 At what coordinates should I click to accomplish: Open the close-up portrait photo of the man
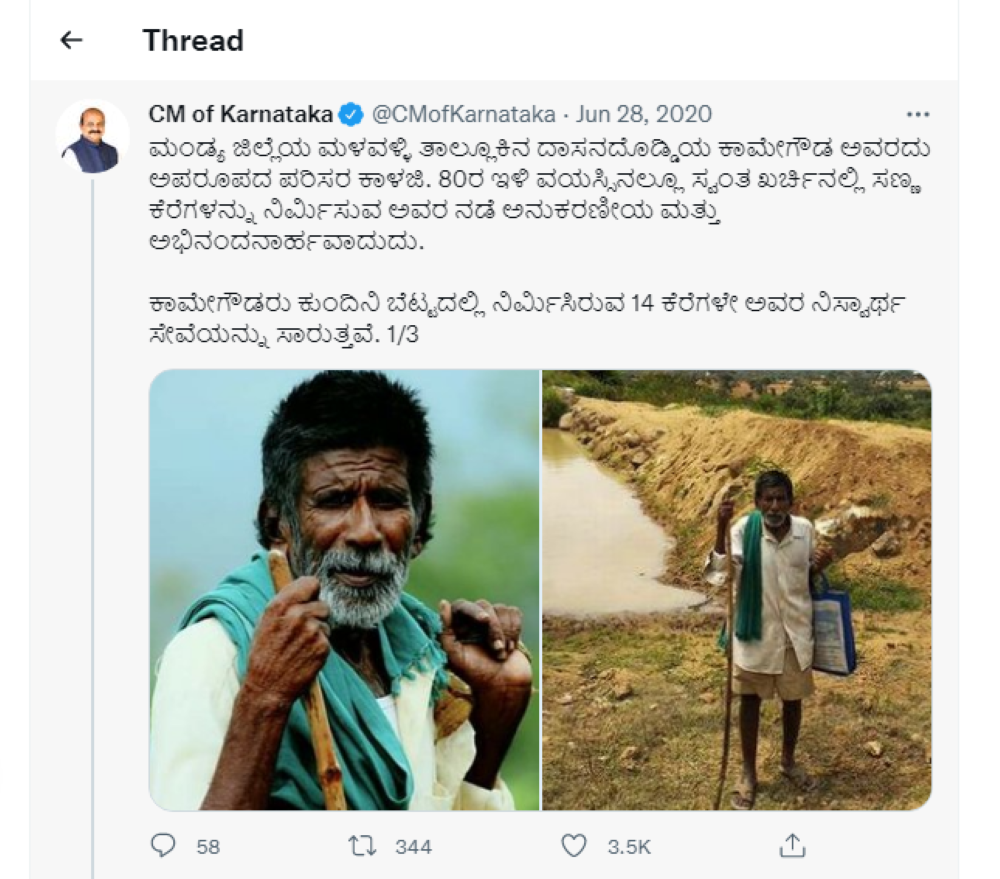(x=344, y=589)
